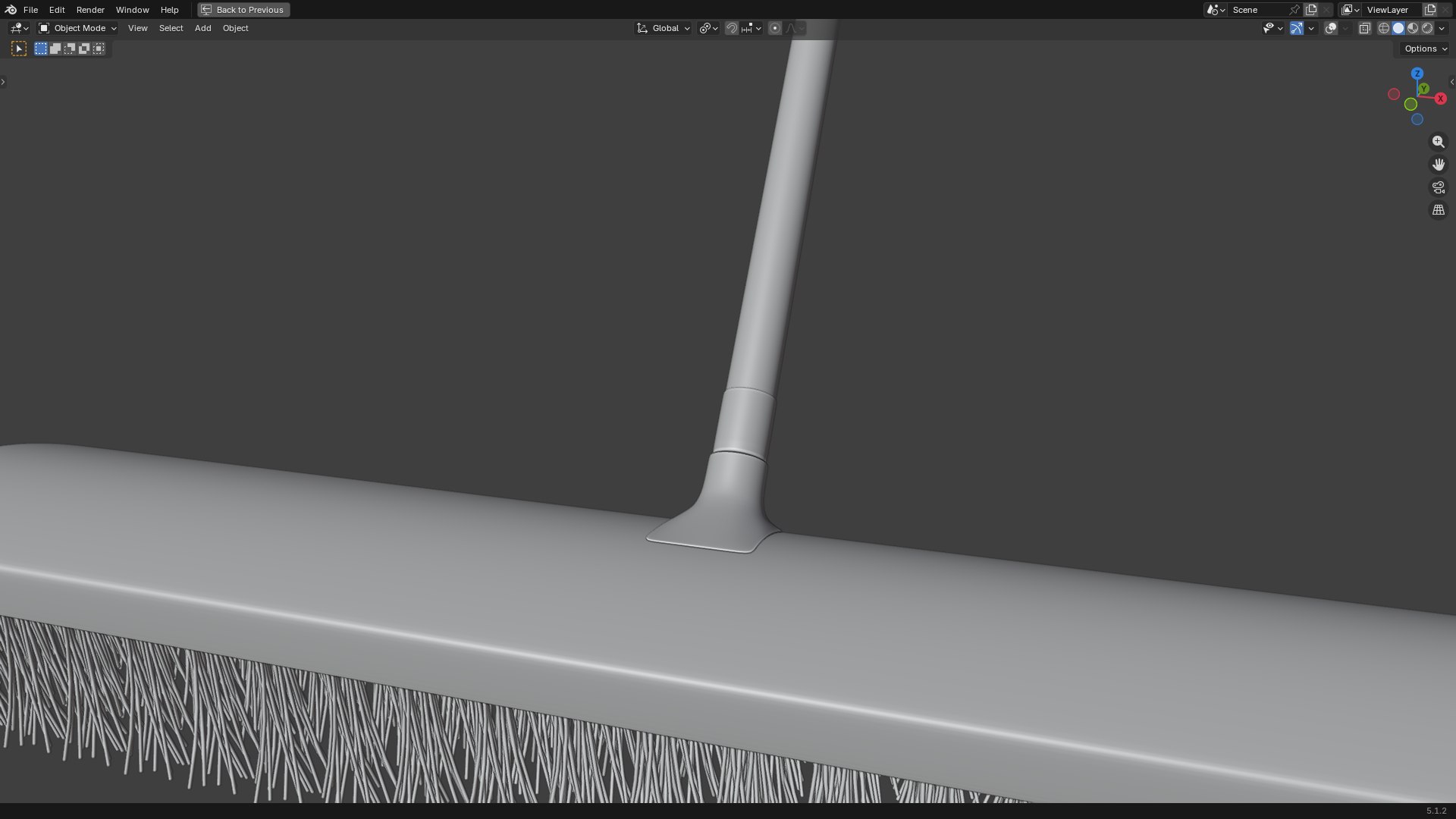Toggle X-ray mode
This screenshot has width=1456, height=819.
point(1364,28)
